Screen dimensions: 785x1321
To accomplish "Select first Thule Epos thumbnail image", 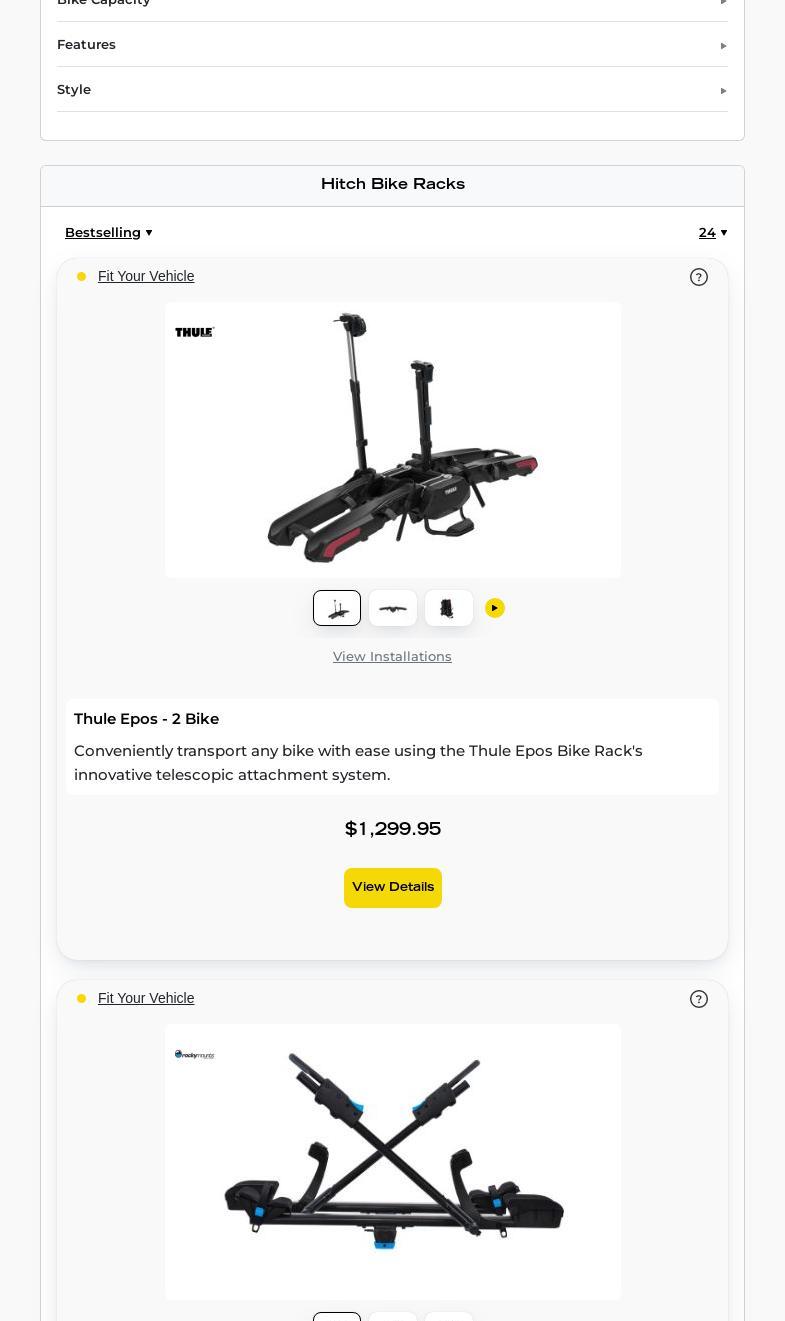I will pos(337,608).
